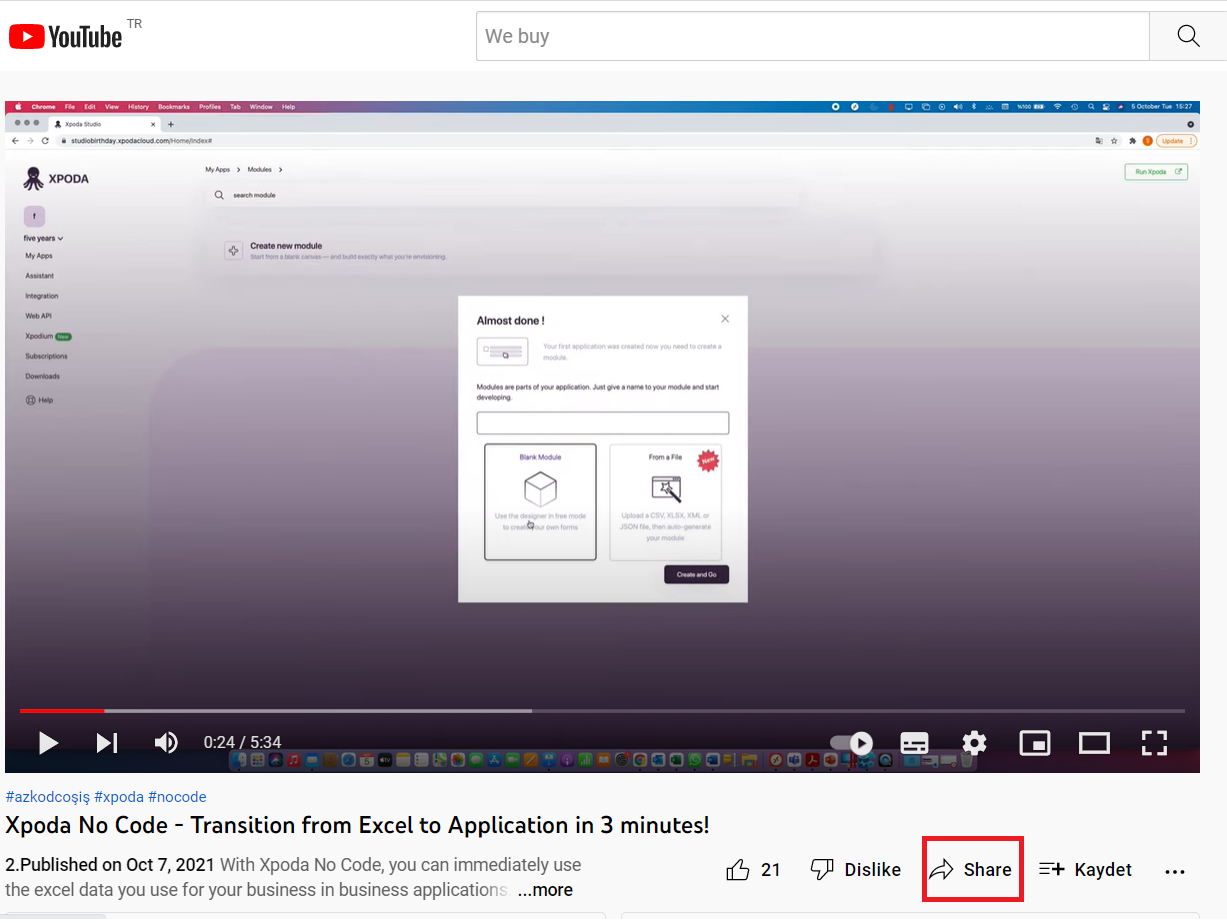The width and height of the screenshot is (1227, 923).
Task: Reload the page in the recorded Chrome
Action: [x=45, y=141]
